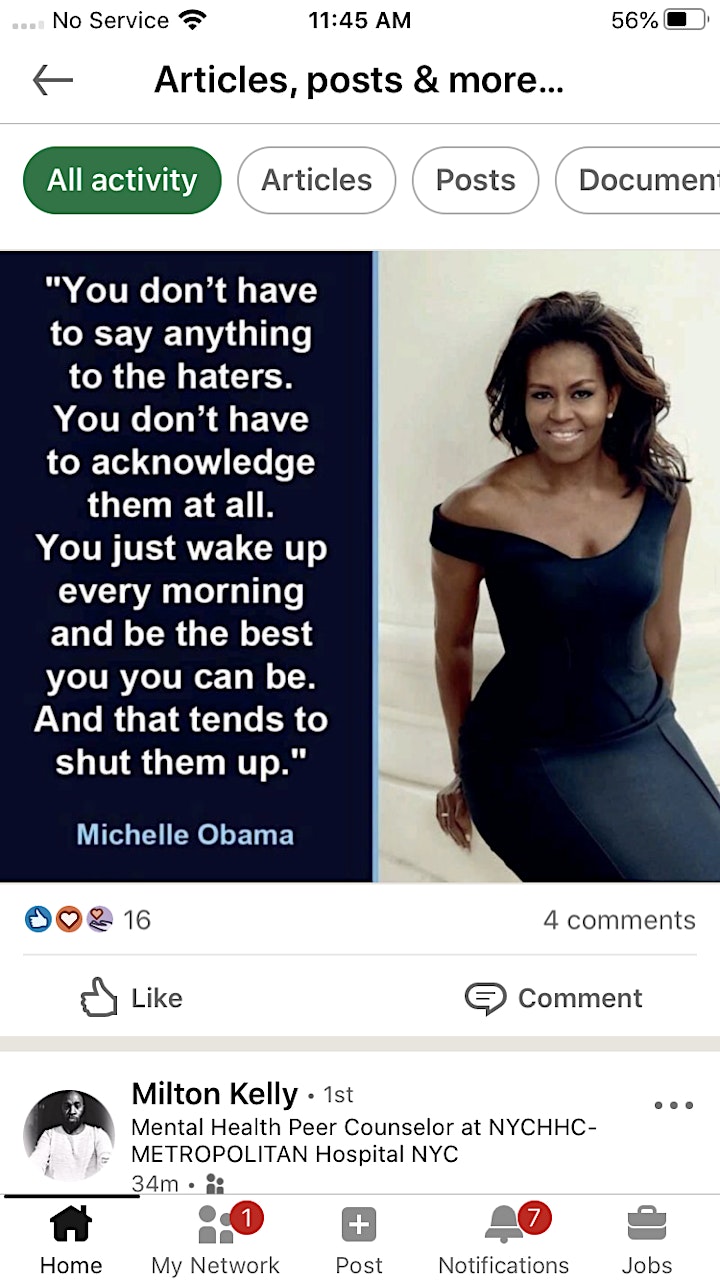Open the Jobs briefcase icon
Screen dimensions: 720x1281
pos(647,1224)
